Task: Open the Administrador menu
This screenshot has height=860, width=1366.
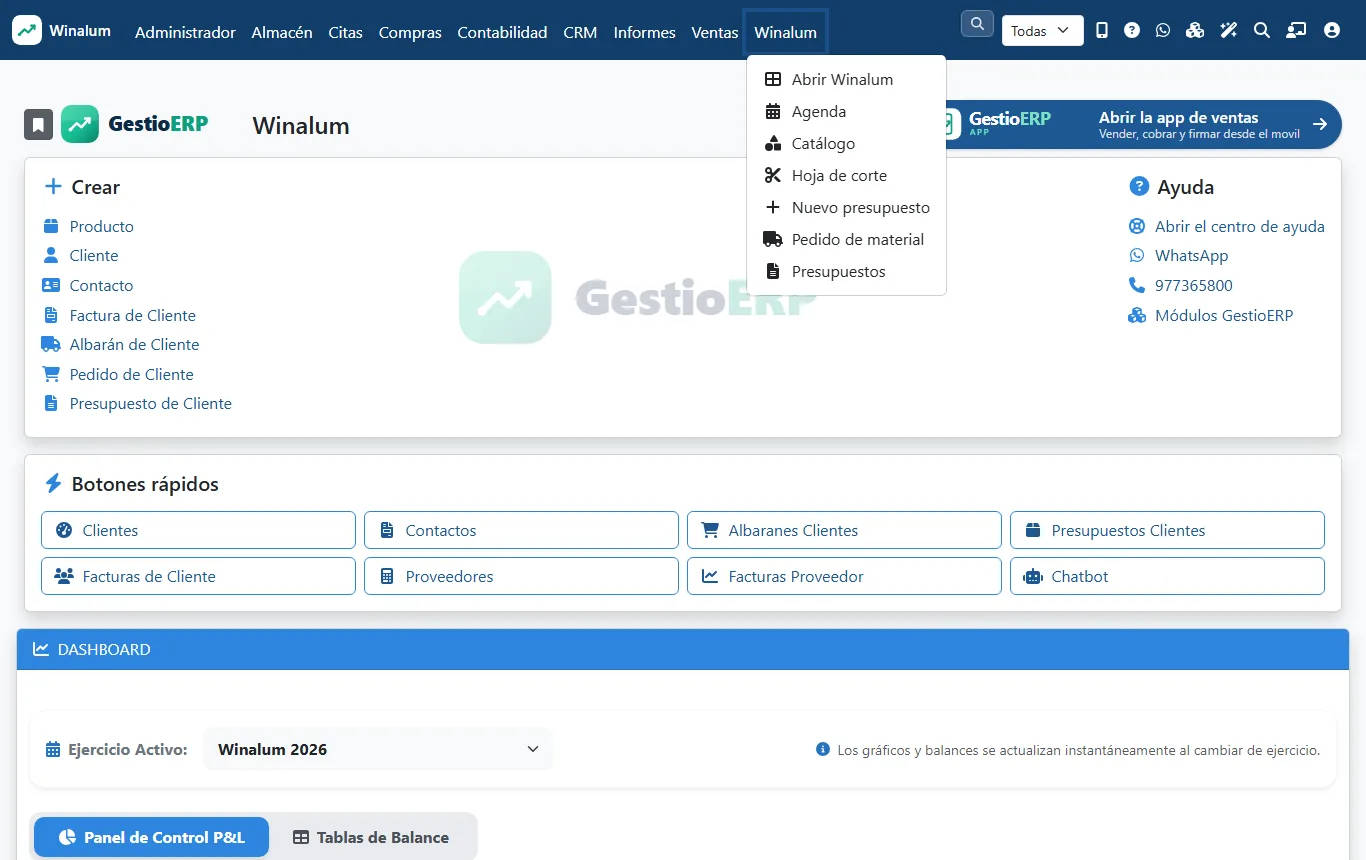Action: tap(185, 32)
